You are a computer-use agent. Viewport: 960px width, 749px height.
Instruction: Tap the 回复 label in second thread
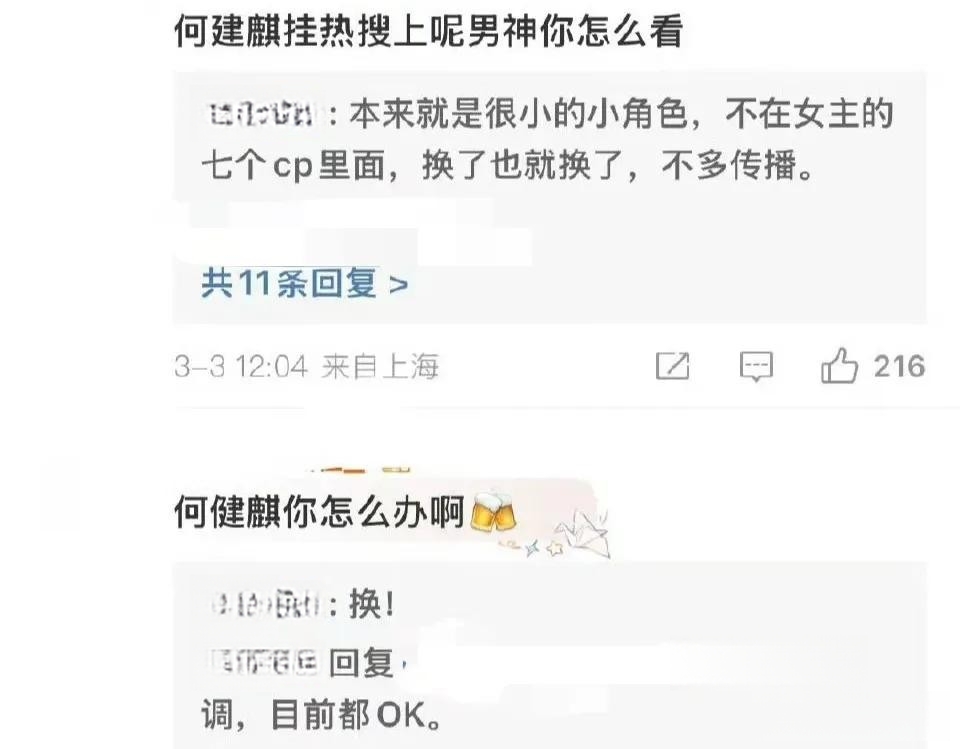click(x=361, y=663)
